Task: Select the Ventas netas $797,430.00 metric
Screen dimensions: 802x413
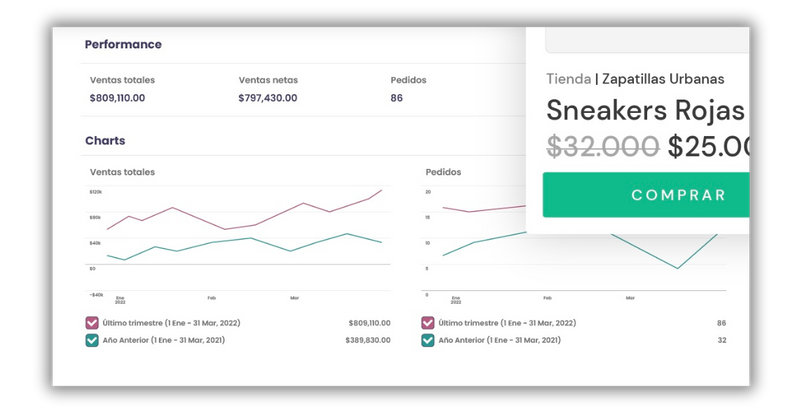Action: click(x=268, y=89)
